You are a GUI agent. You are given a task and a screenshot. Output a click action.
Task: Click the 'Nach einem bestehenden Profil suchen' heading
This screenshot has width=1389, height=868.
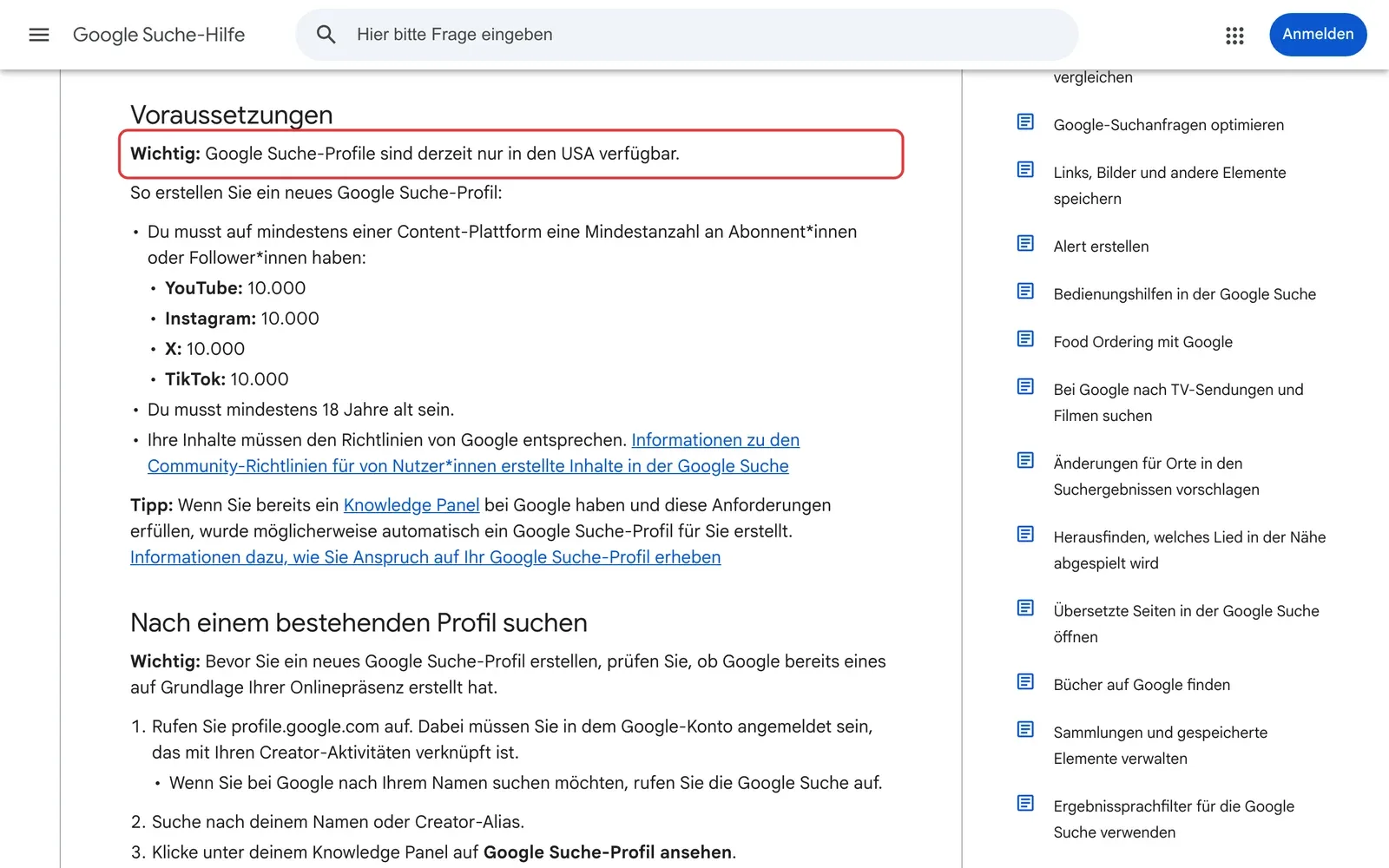pos(359,622)
